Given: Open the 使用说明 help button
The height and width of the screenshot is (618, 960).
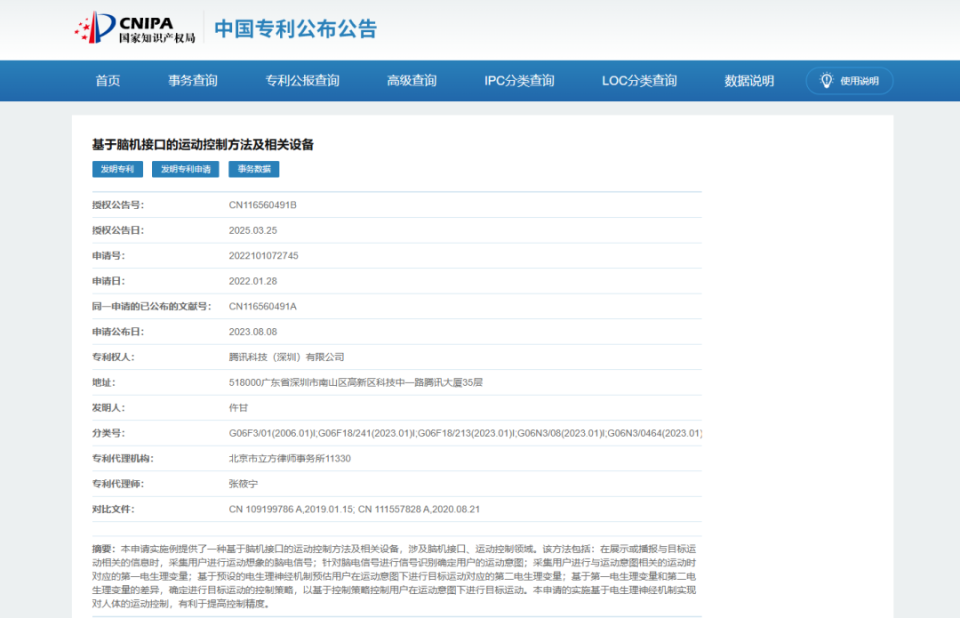Looking at the screenshot, I should [850, 81].
